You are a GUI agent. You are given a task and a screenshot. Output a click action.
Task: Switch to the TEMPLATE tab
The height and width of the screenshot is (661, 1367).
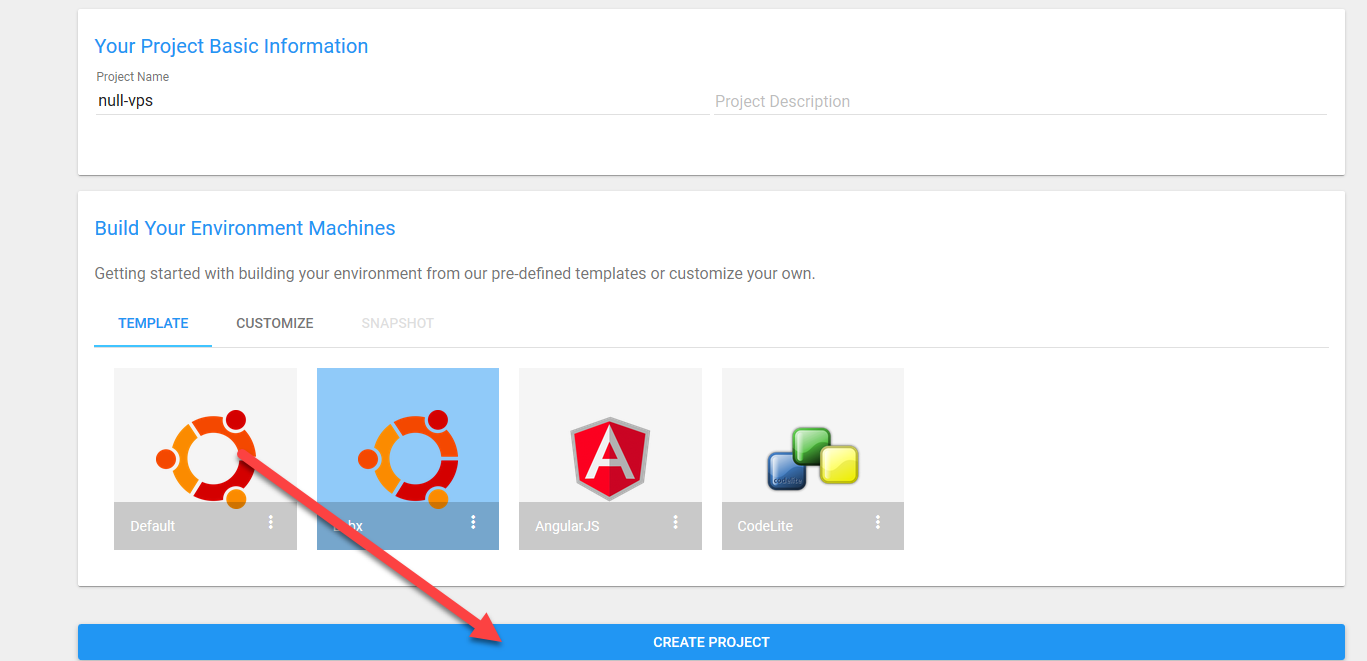(x=153, y=323)
